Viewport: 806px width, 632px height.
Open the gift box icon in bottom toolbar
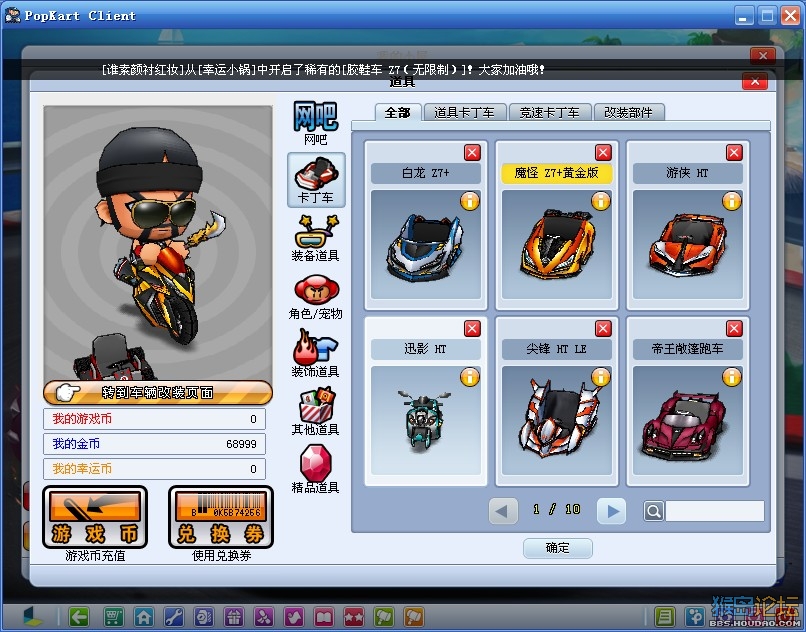click(234, 616)
